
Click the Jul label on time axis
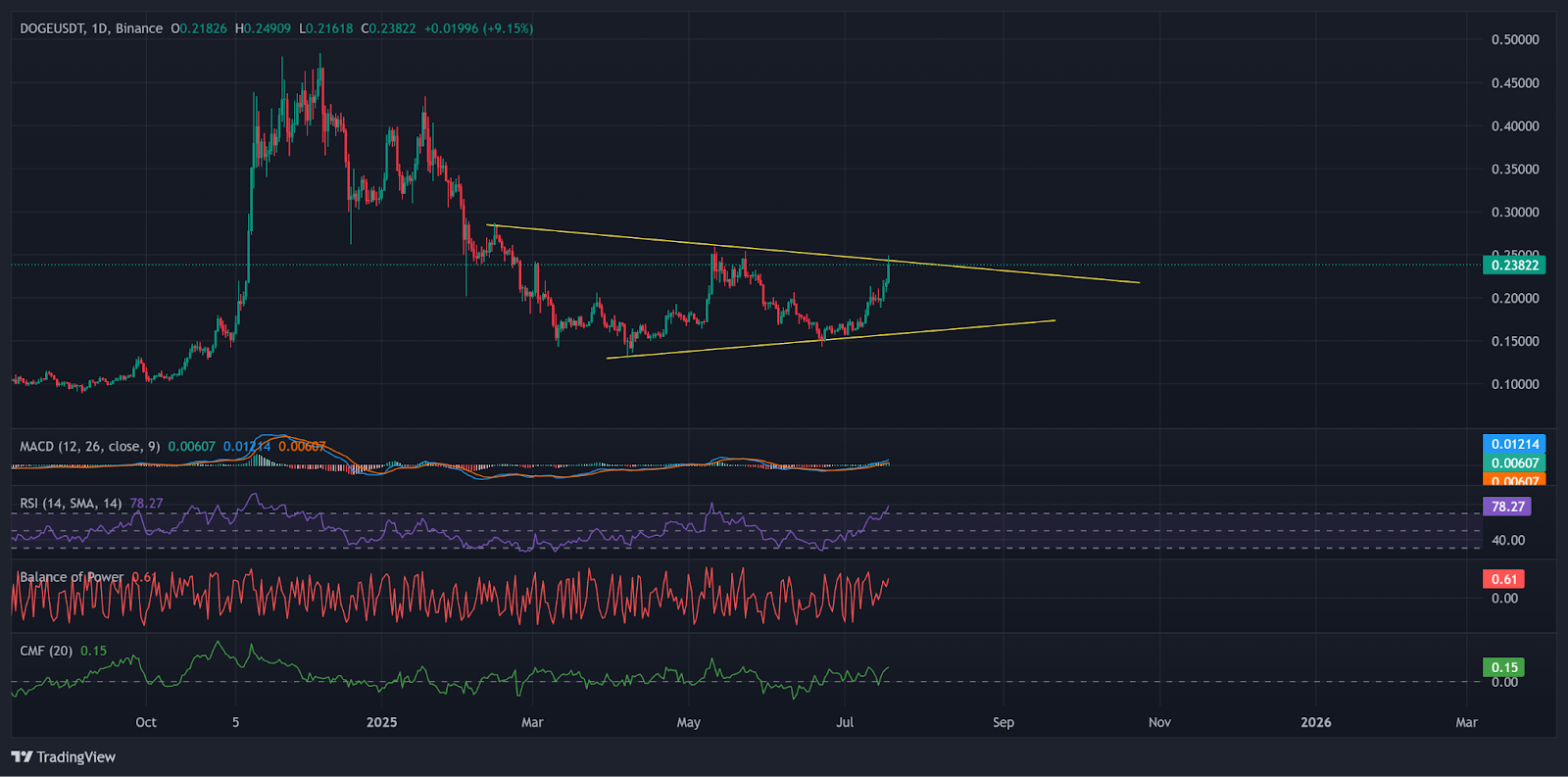coord(845,722)
